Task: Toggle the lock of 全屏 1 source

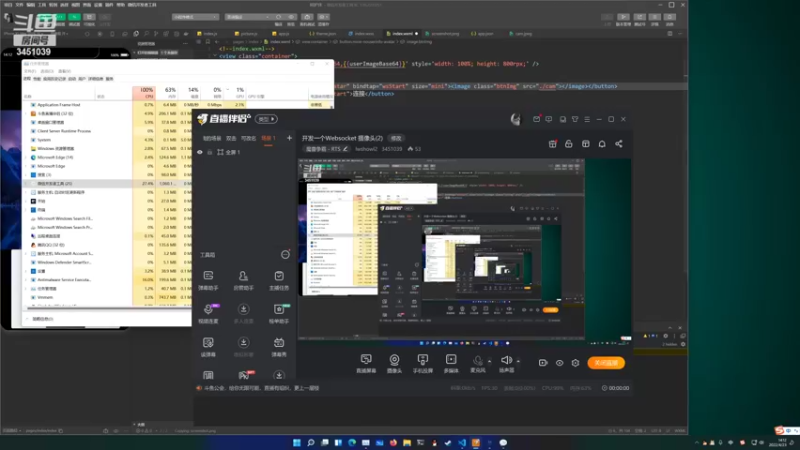Action: click(x=210, y=152)
